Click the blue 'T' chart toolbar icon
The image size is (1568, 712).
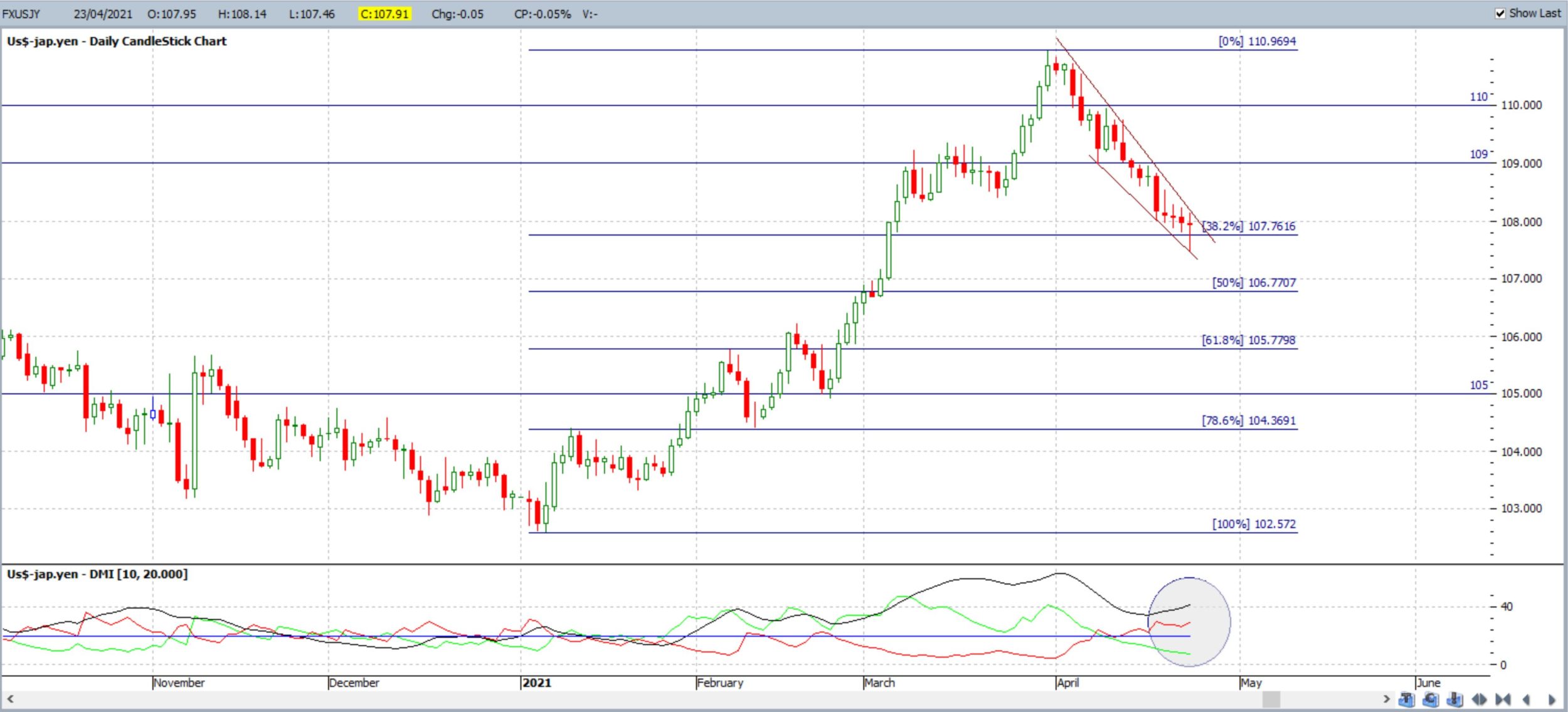pyautogui.click(x=1407, y=699)
